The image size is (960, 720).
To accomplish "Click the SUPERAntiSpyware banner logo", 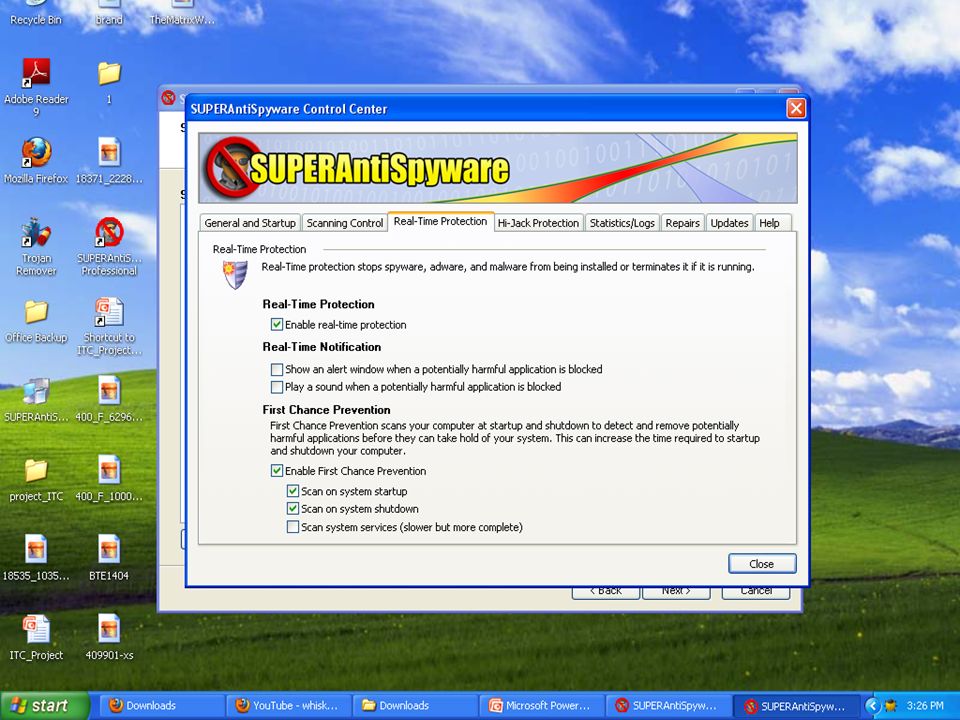I will tap(358, 167).
